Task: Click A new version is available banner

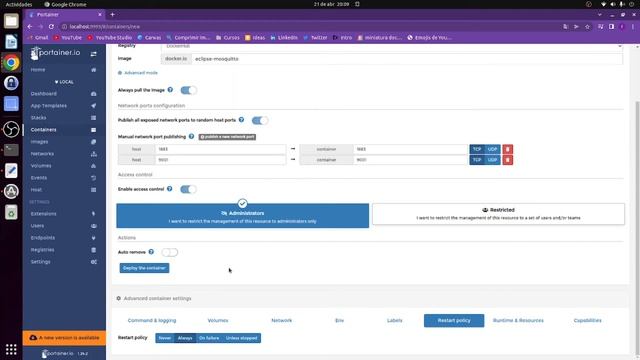Action: pyautogui.click(x=64, y=338)
